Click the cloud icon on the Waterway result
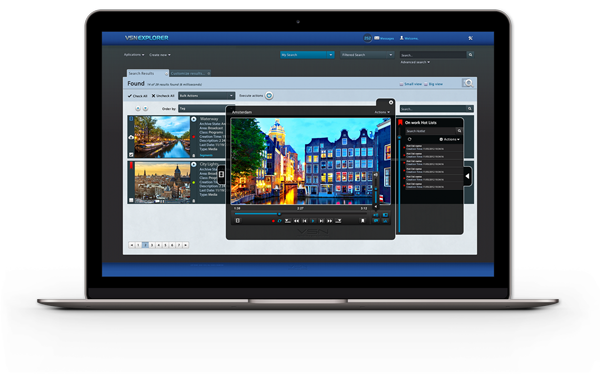Screen dimensions: 600x381 click(x=131, y=137)
